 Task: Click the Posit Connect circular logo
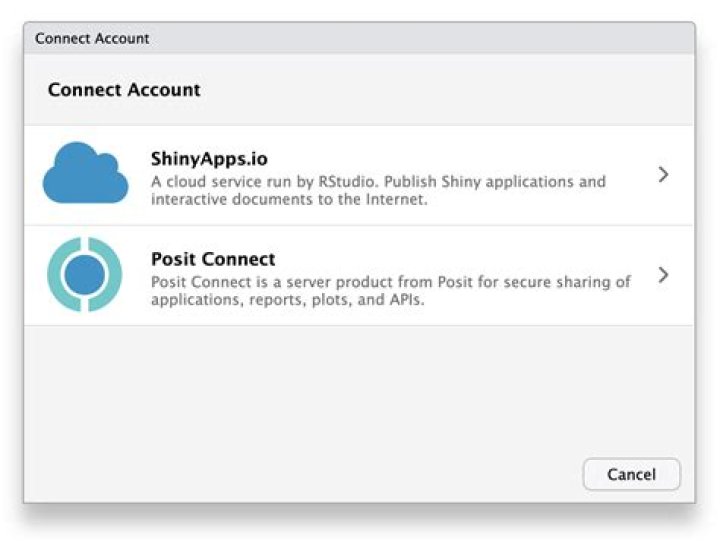click(85, 275)
